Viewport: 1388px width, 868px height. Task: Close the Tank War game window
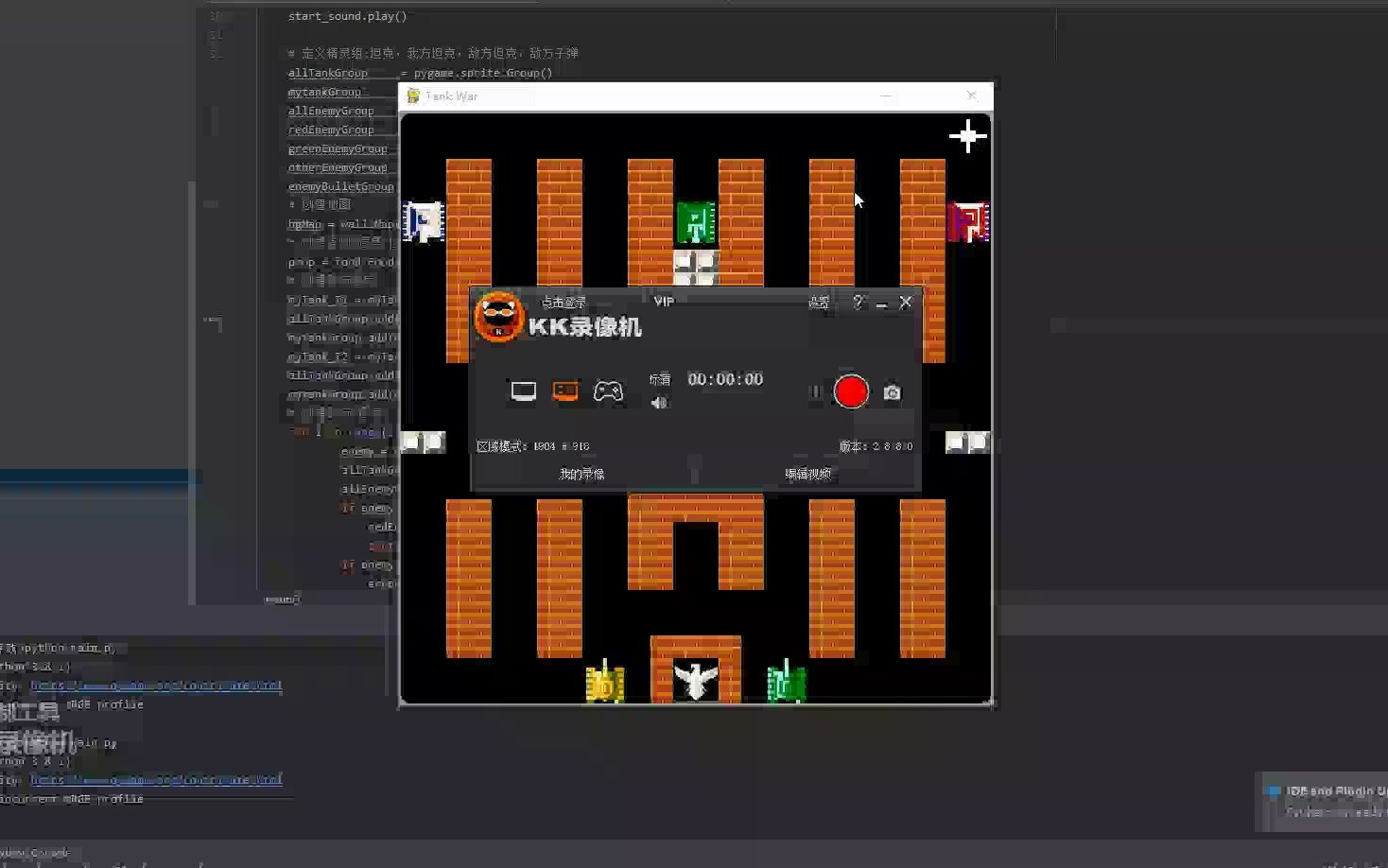[971, 95]
